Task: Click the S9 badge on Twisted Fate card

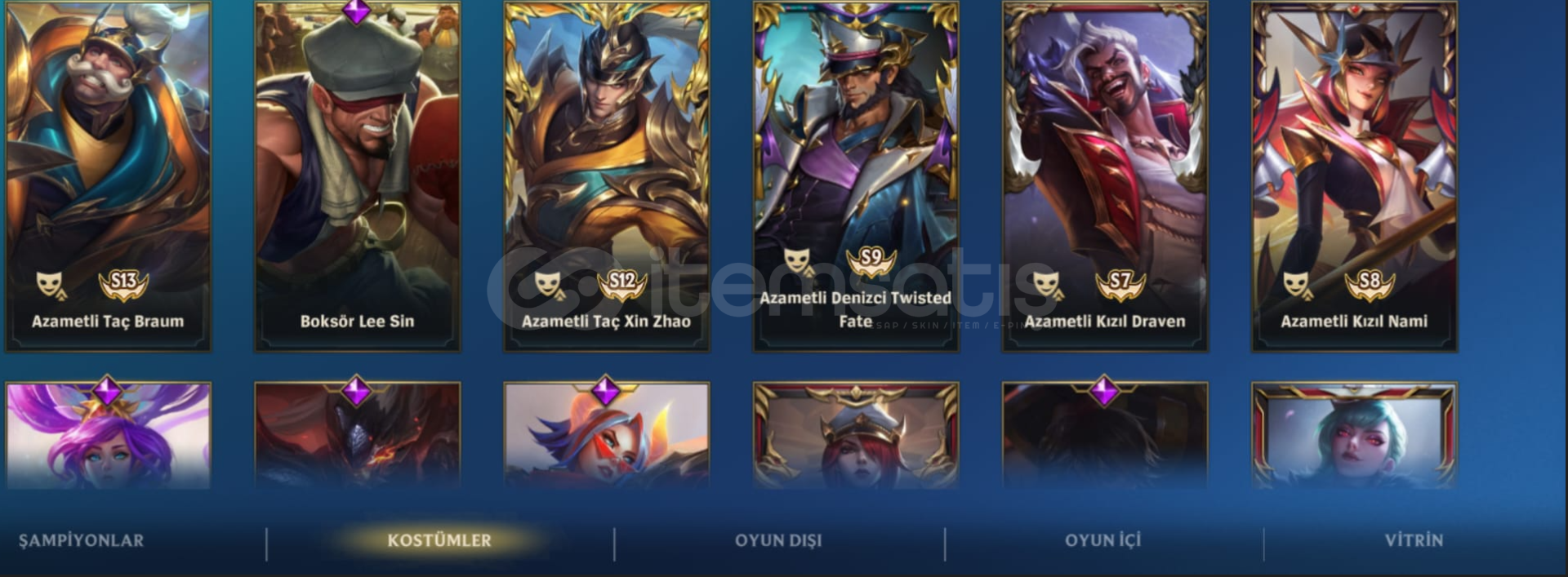Action: click(x=871, y=260)
